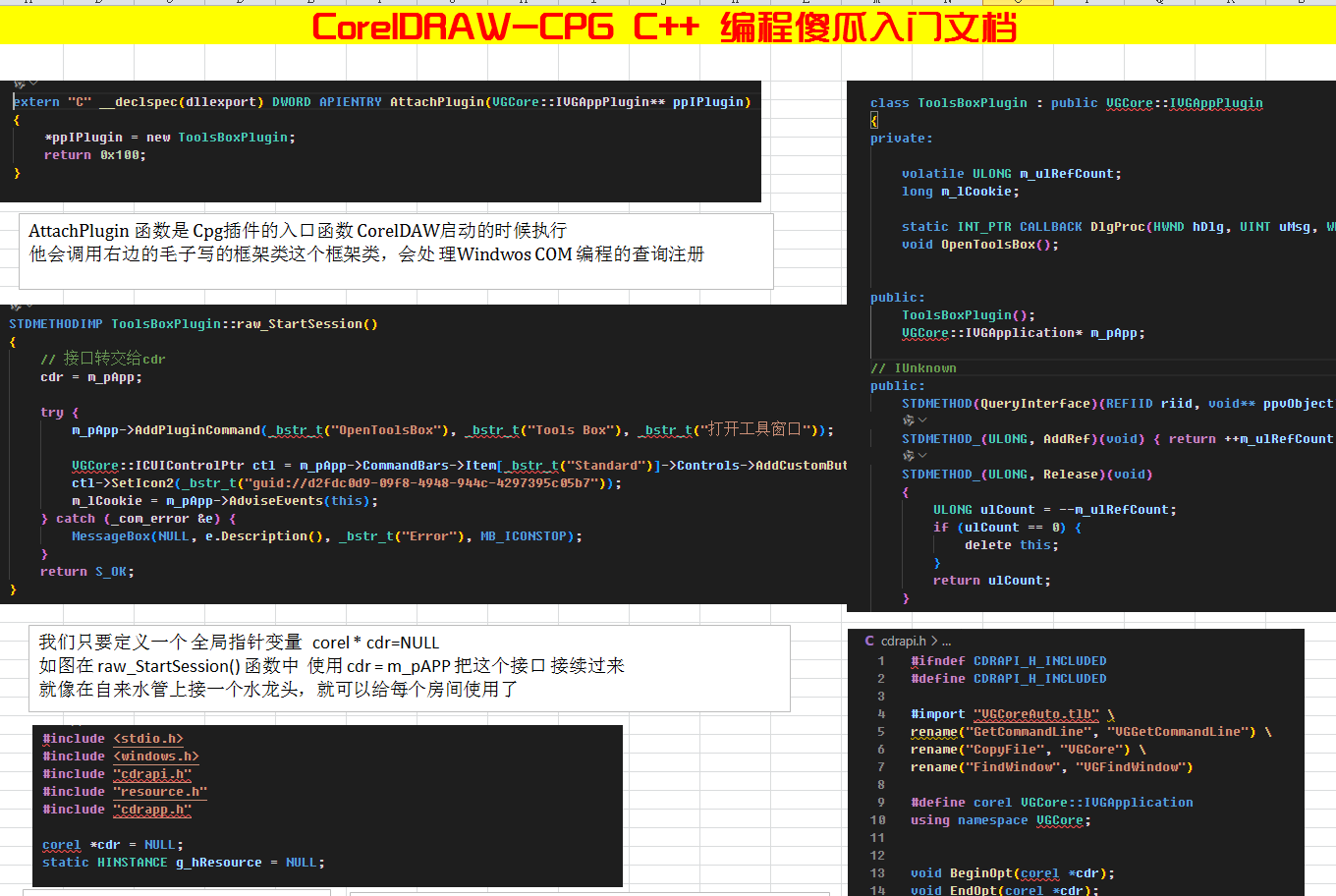Click the C file icon beside cdrapi.h
This screenshot has height=896, width=1336.
[x=869, y=641]
